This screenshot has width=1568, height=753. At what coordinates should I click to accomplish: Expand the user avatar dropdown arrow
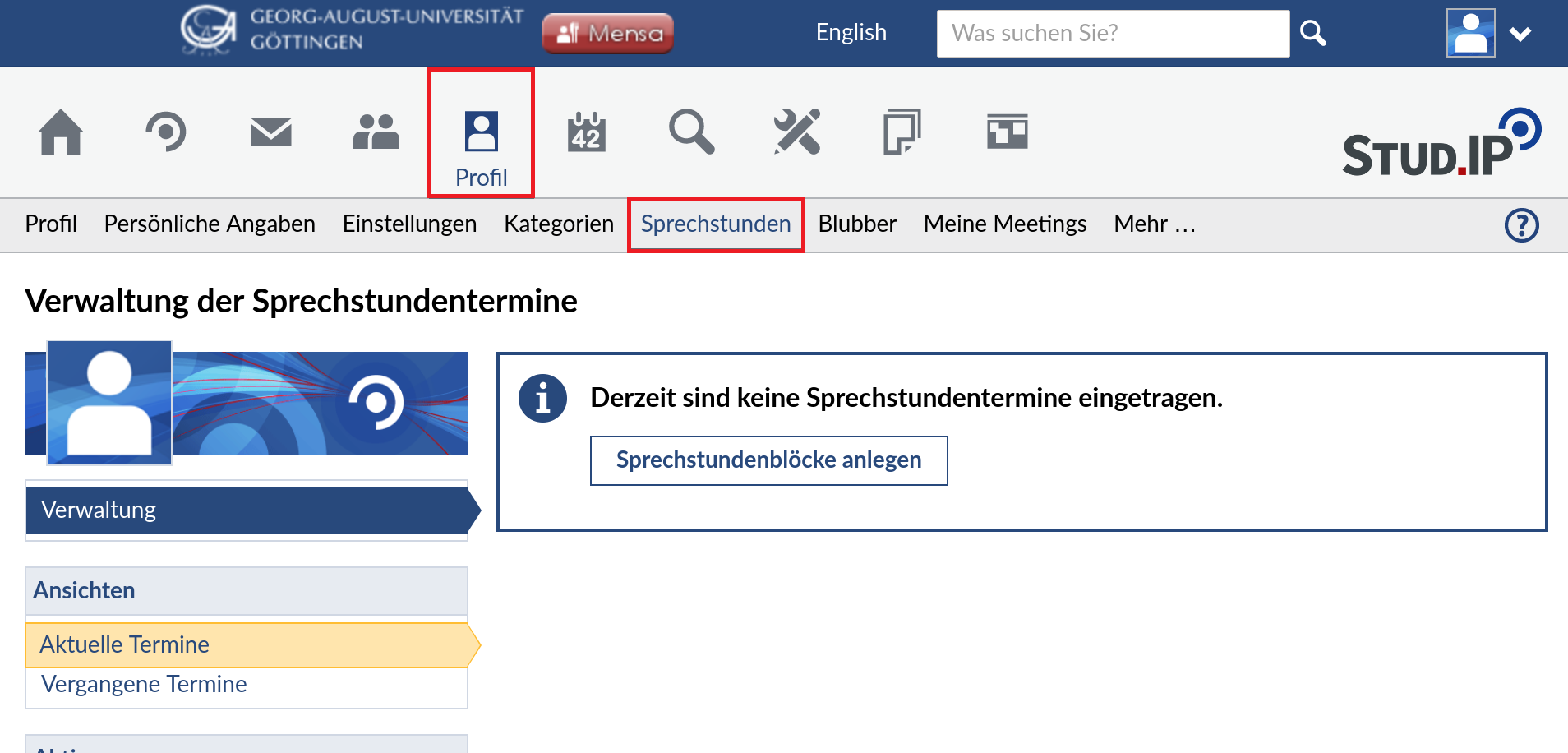tap(1520, 34)
